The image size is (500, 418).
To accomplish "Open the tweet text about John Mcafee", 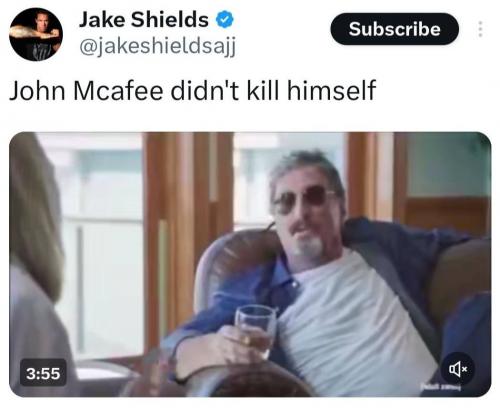I will click(193, 90).
